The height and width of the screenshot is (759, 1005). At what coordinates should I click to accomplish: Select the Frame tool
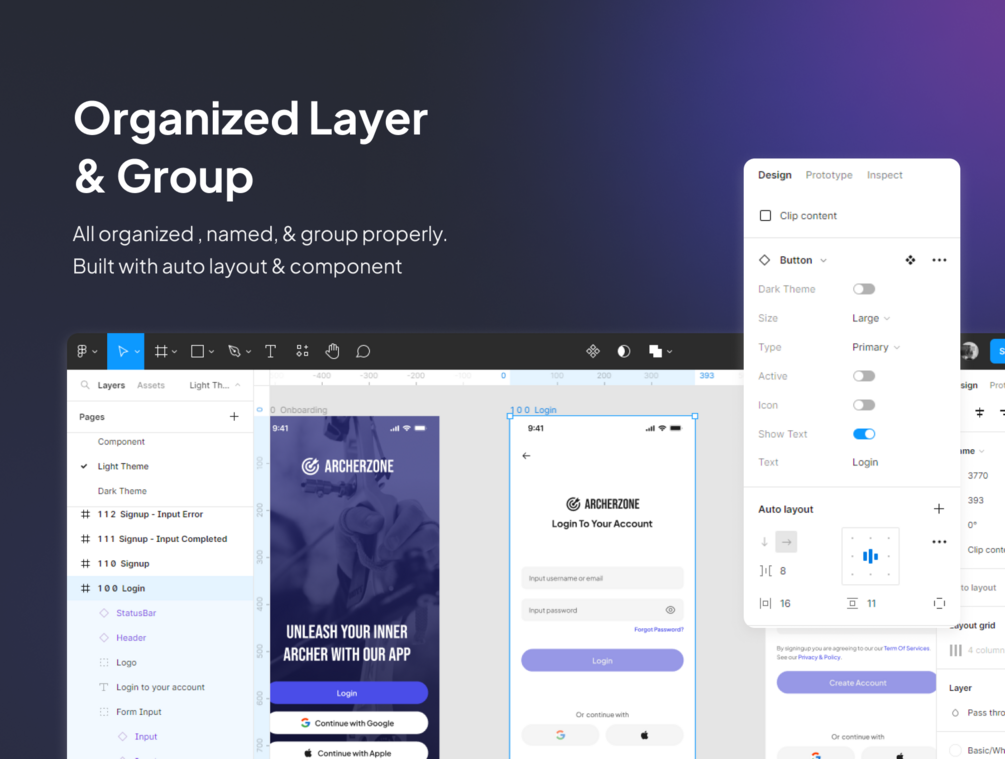pos(161,351)
